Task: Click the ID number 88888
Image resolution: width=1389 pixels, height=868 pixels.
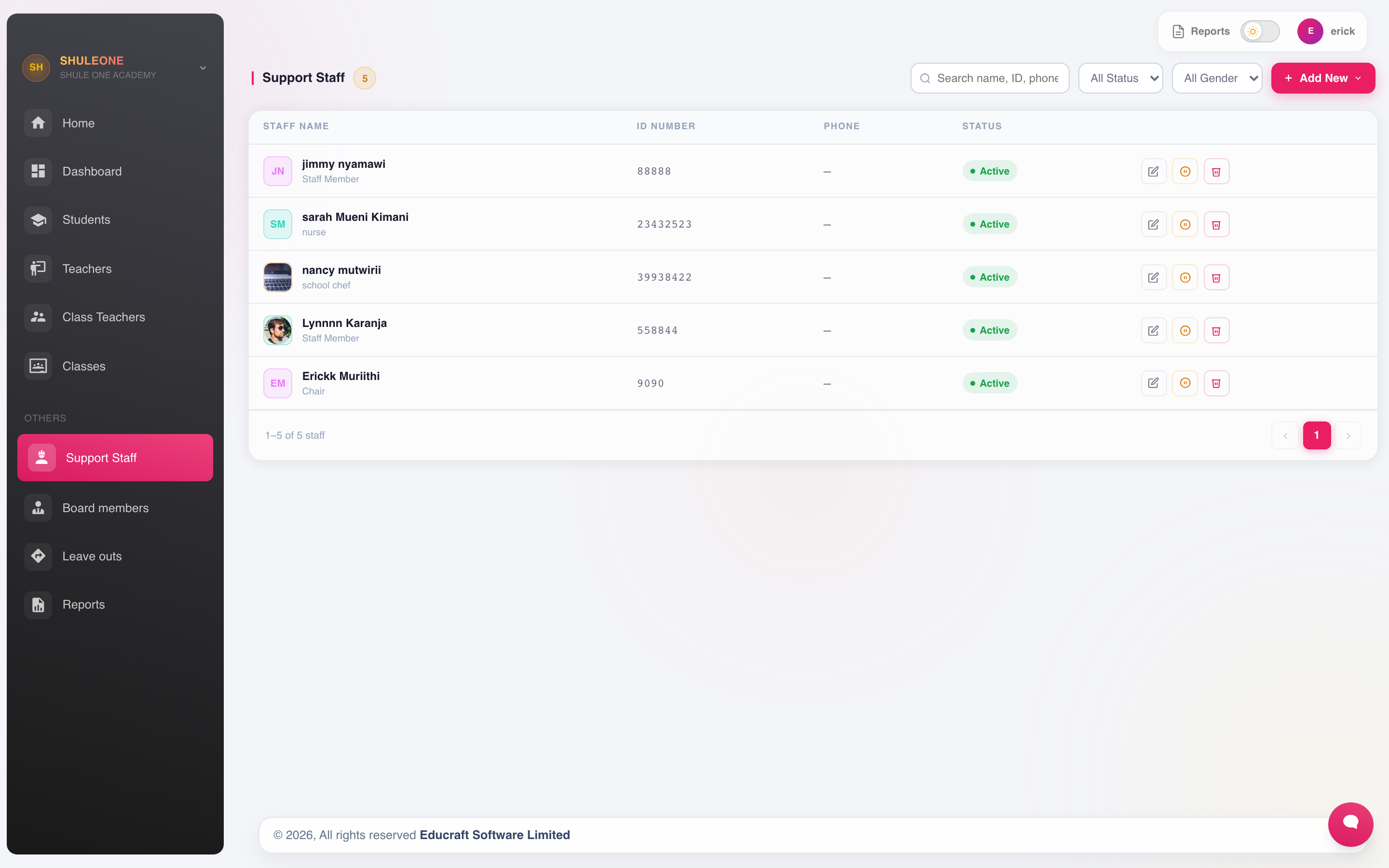Action: click(x=654, y=171)
